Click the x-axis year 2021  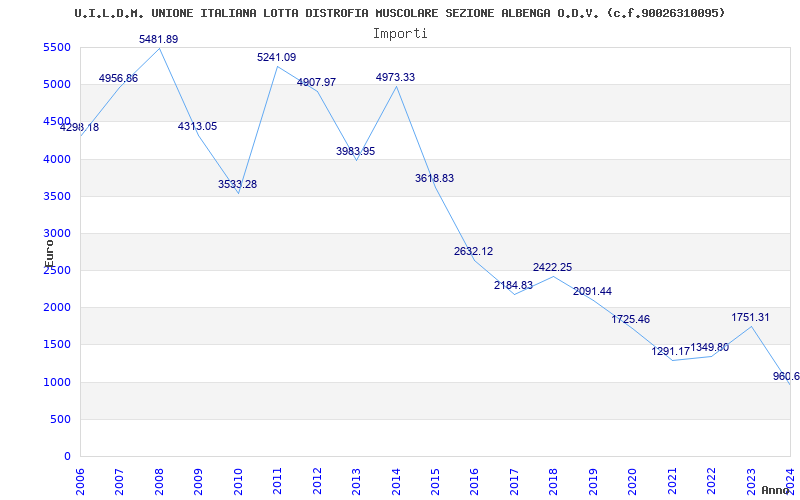pyautogui.click(x=672, y=481)
